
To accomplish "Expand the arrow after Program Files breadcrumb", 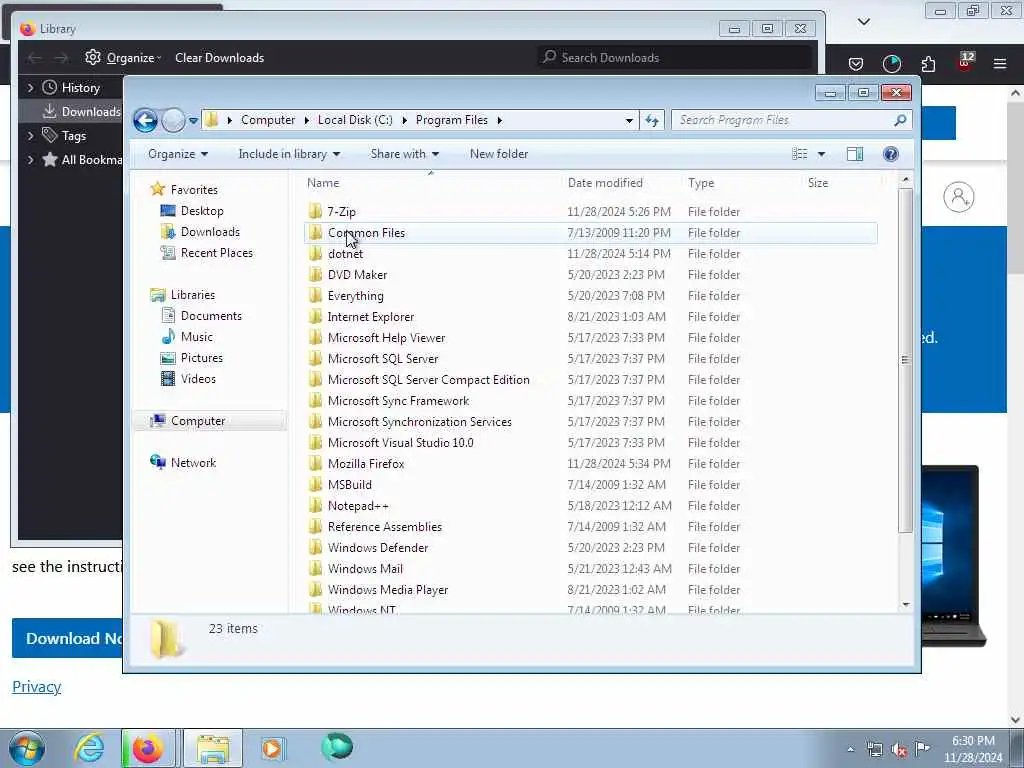I will tap(500, 120).
